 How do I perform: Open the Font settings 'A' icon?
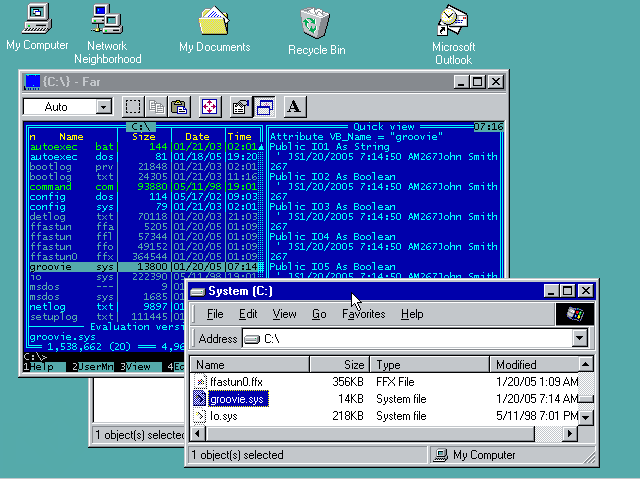click(x=294, y=107)
